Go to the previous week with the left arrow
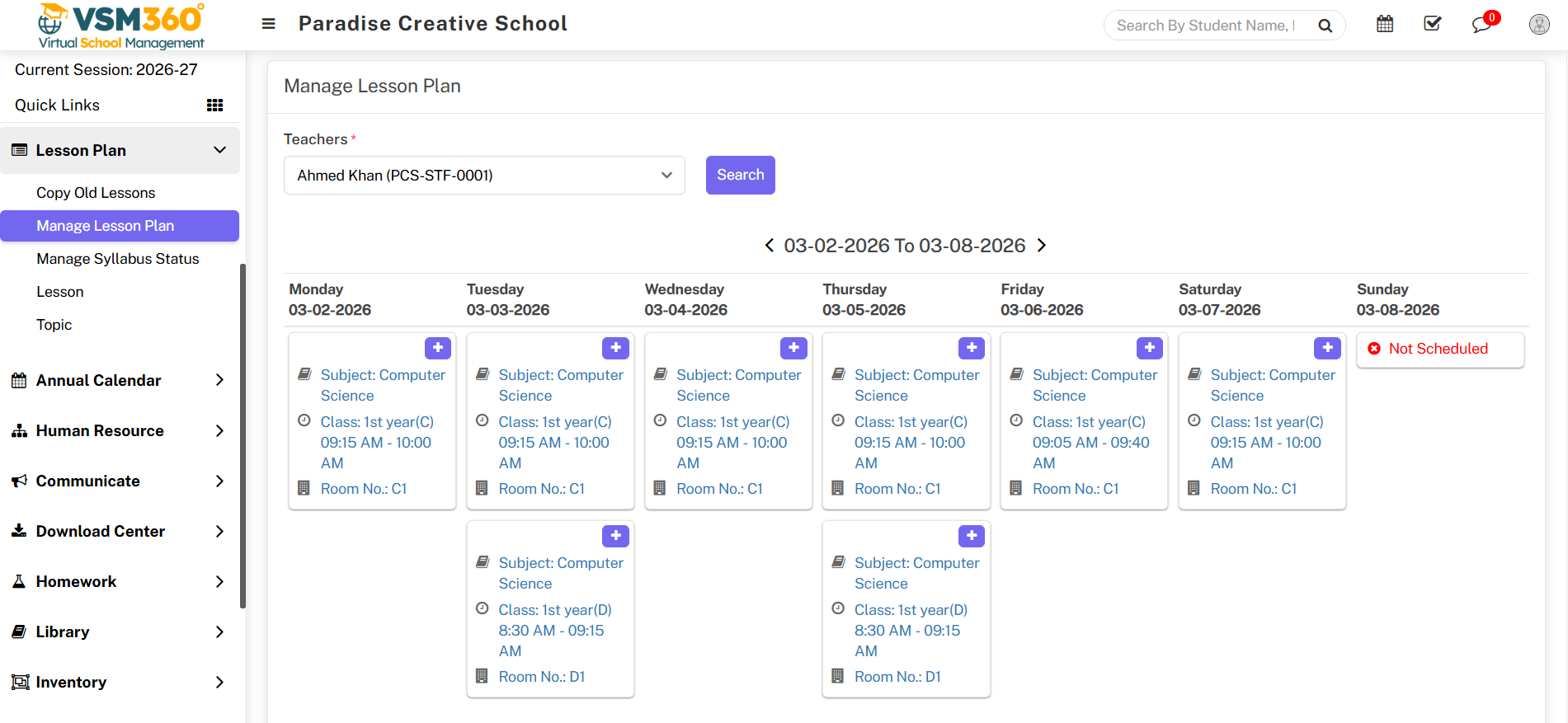Image resolution: width=1568 pixels, height=723 pixels. [x=769, y=246]
